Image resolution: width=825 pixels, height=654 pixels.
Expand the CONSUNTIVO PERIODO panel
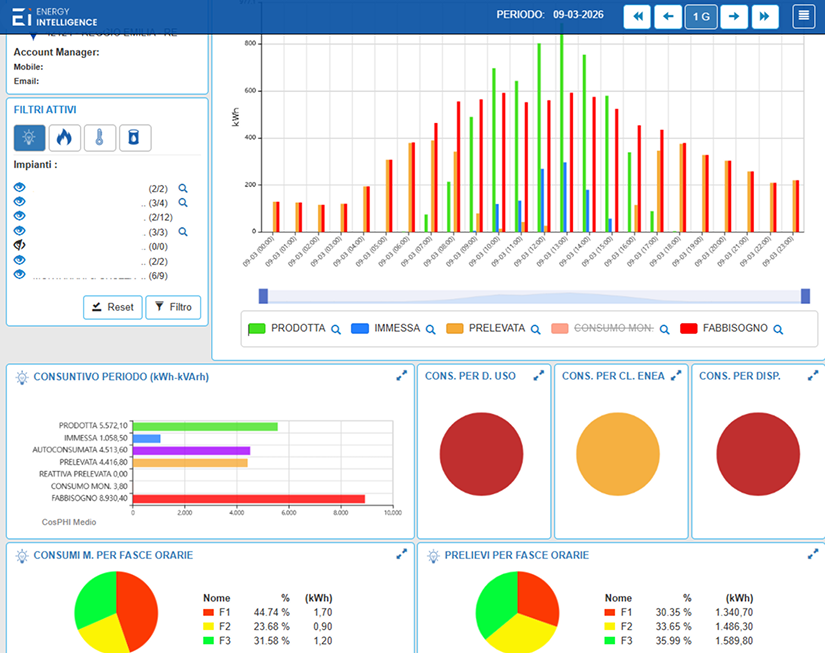pos(402,375)
